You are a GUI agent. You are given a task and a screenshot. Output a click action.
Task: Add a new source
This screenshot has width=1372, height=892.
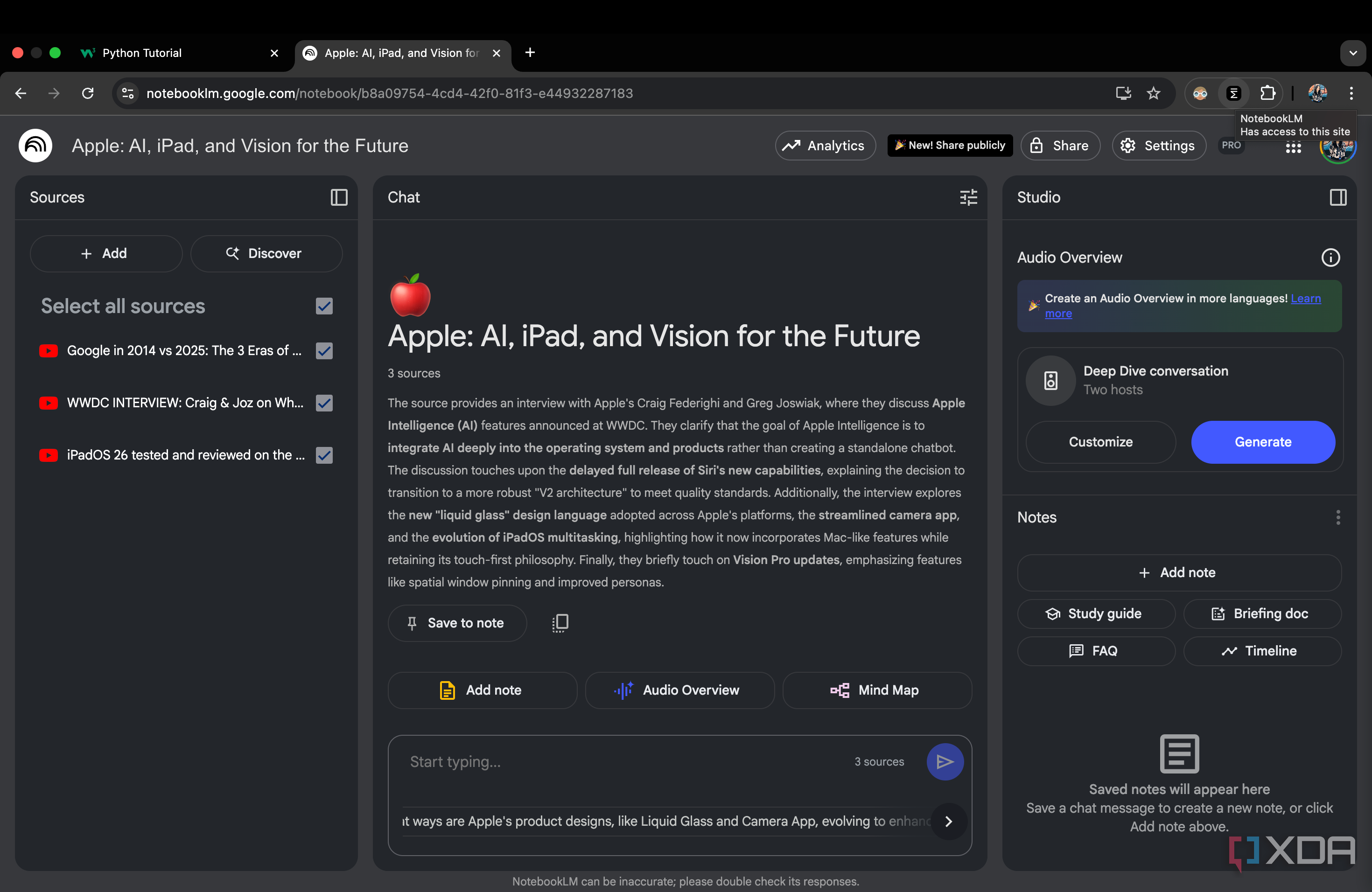pyautogui.click(x=105, y=253)
